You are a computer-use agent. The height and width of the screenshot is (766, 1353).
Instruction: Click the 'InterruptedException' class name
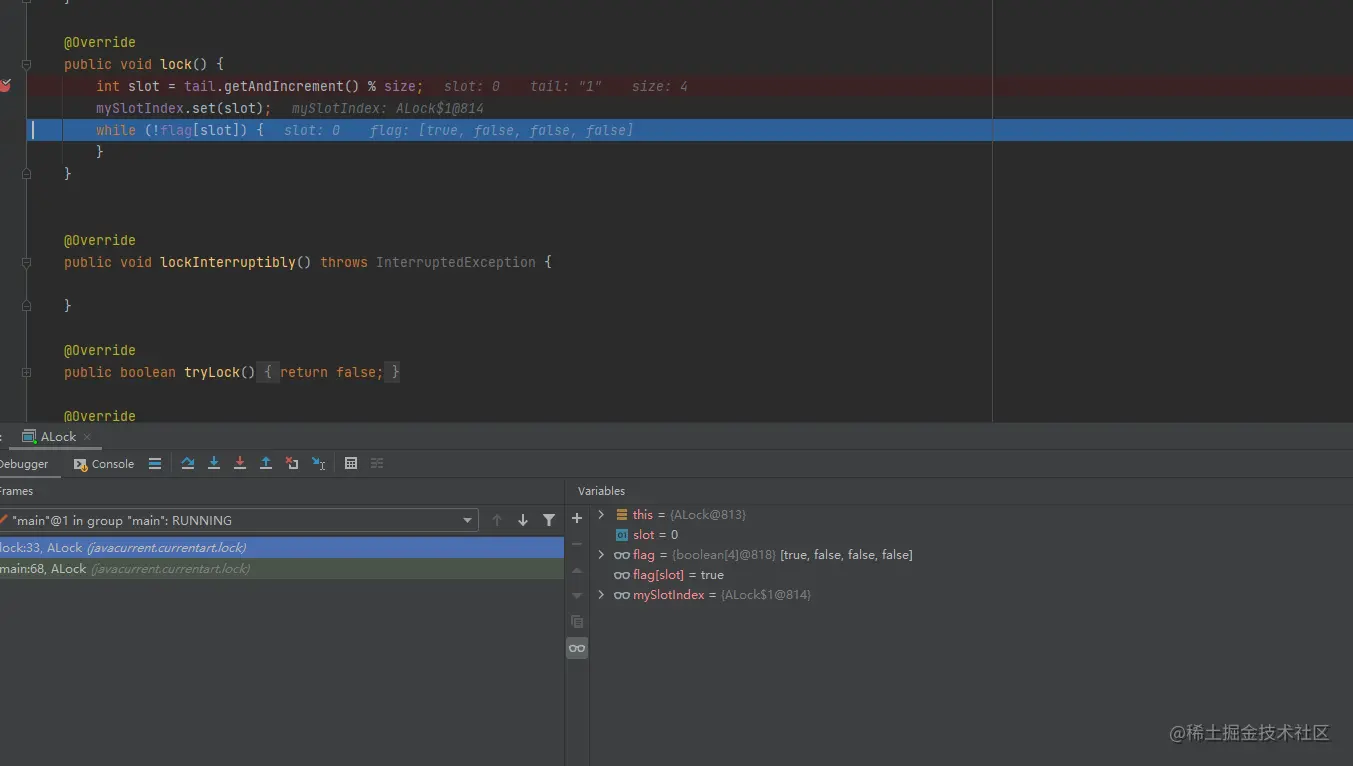(456, 262)
